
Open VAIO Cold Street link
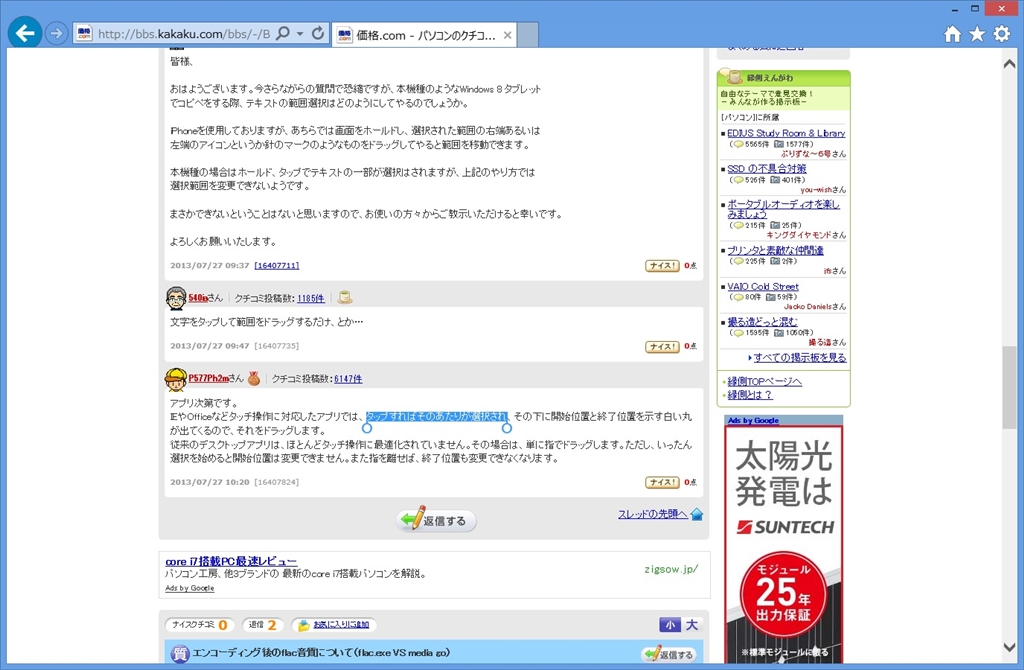pyautogui.click(x=763, y=287)
